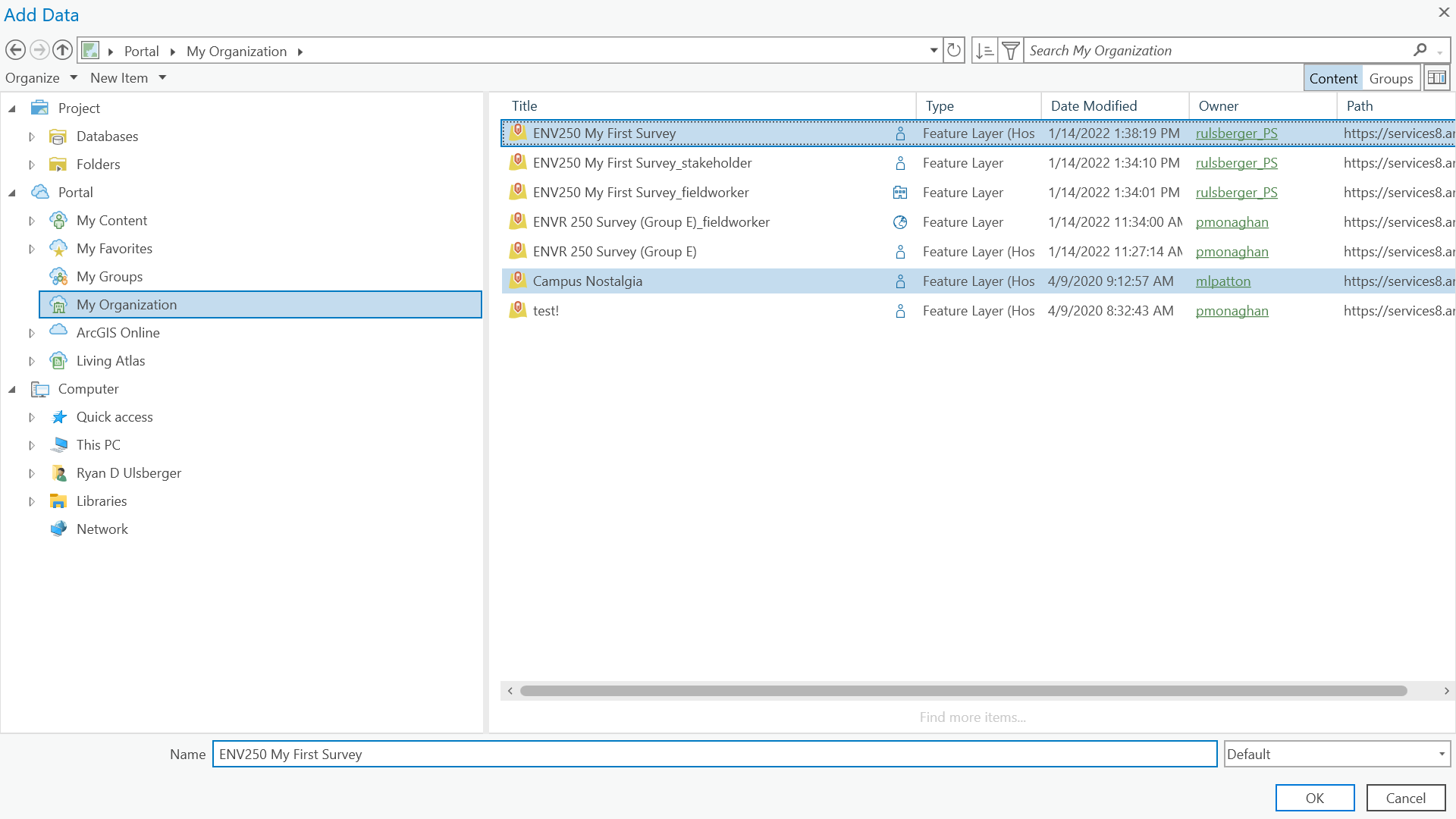This screenshot has height=819, width=1456.
Task: Switch to the Groups view
Action: [x=1391, y=78]
